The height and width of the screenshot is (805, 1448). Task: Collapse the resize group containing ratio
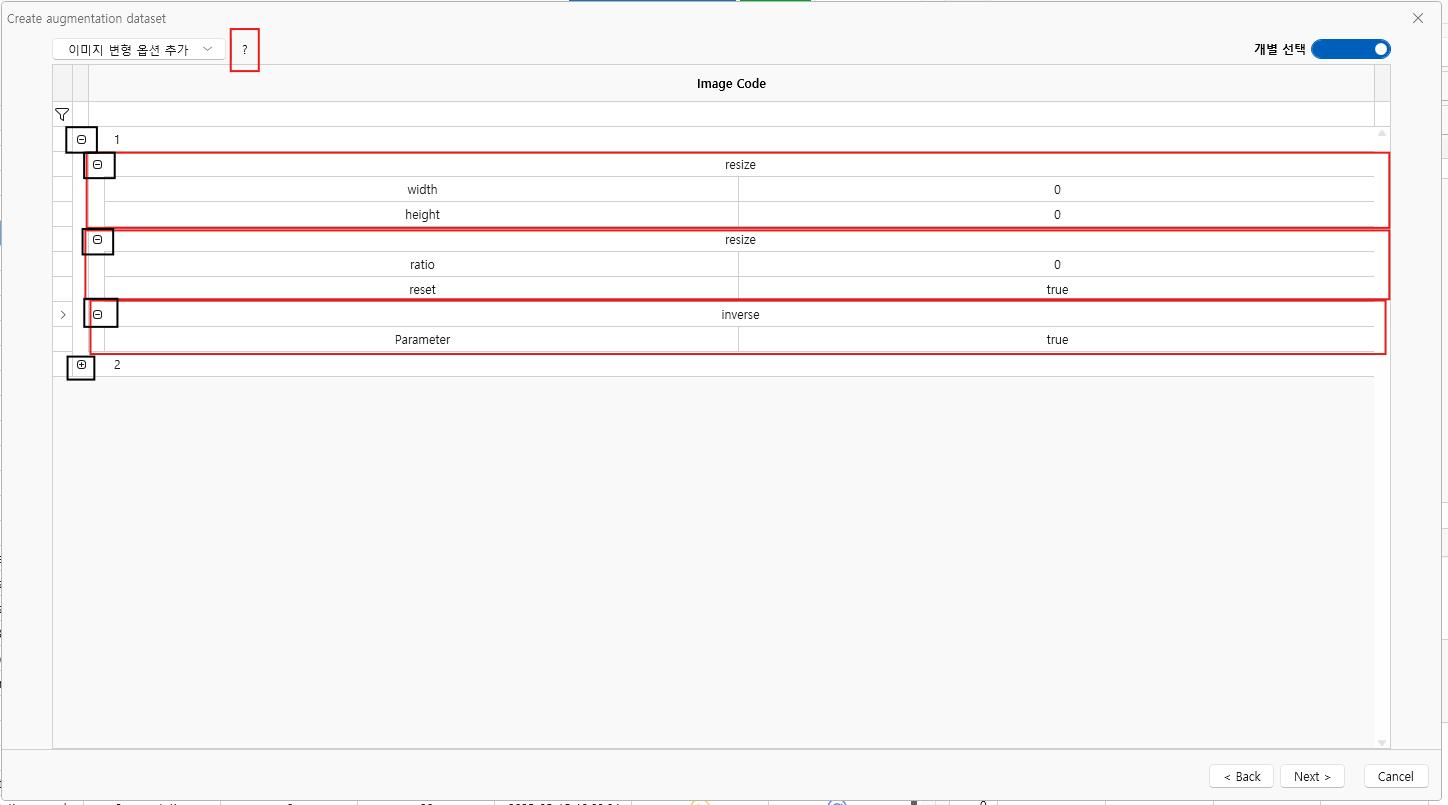(x=98, y=240)
